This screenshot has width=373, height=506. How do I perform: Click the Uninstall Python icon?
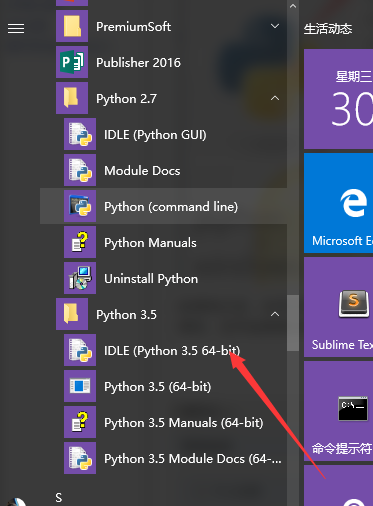click(80, 278)
